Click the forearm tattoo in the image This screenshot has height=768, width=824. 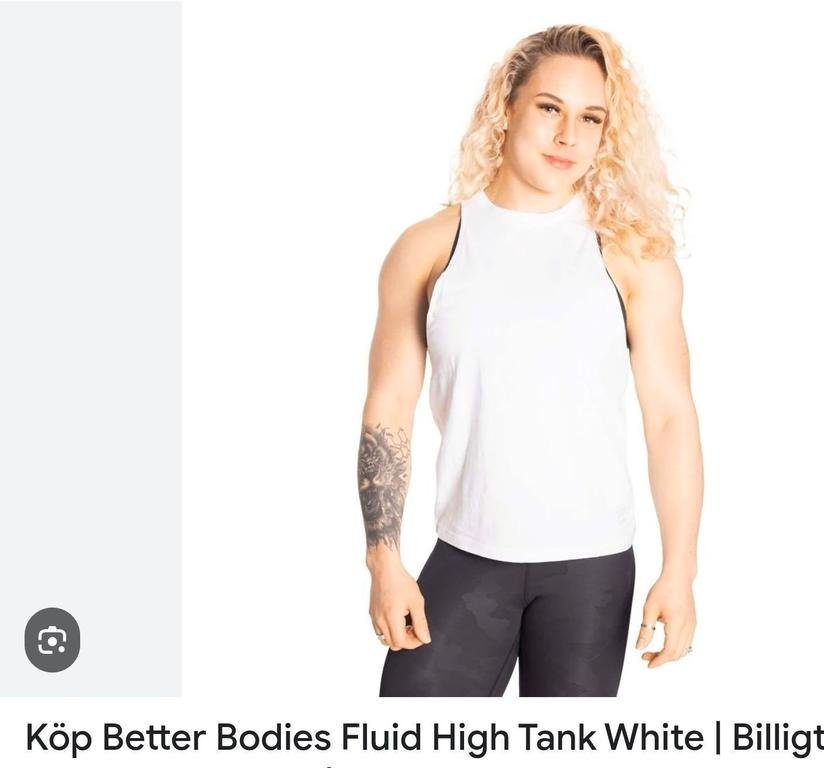click(383, 486)
